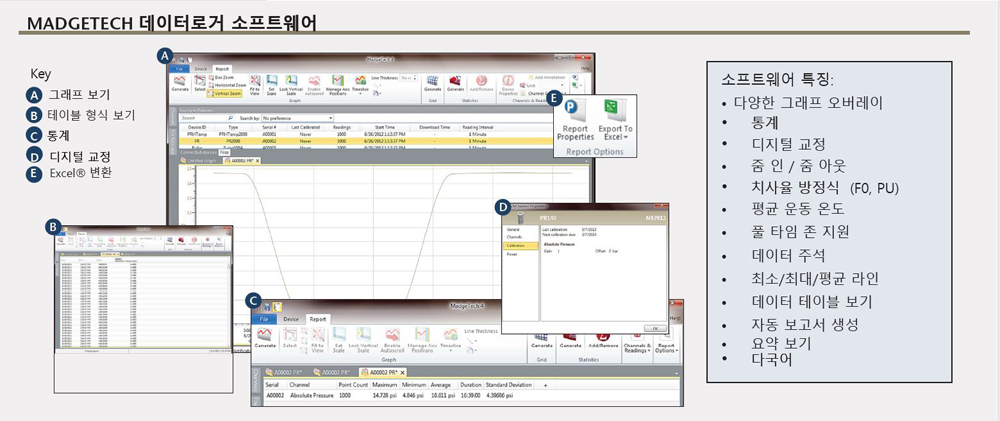Open File tab in statistics window C
1000x421 pixels.
pos(264,319)
